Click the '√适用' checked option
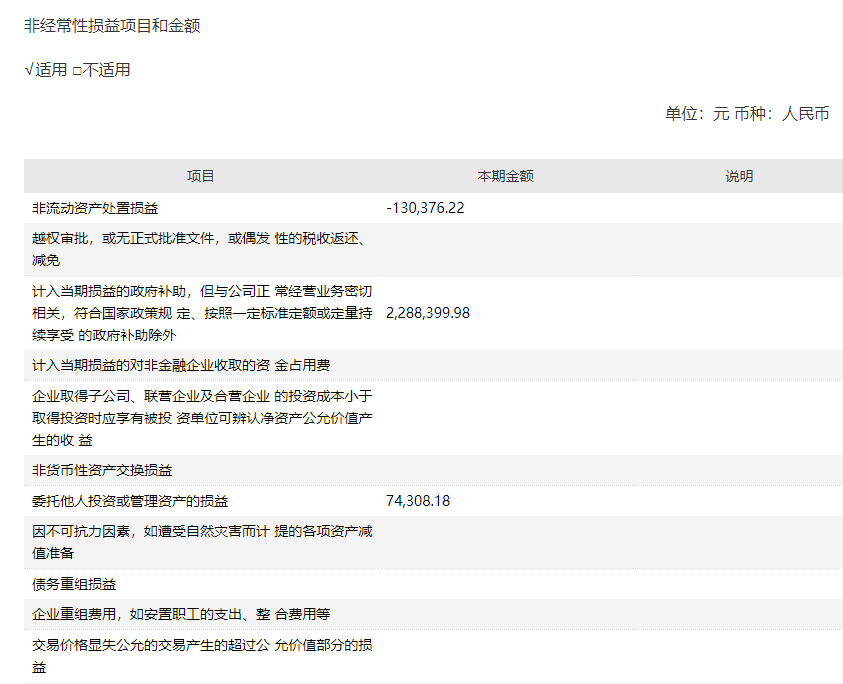 [46, 70]
